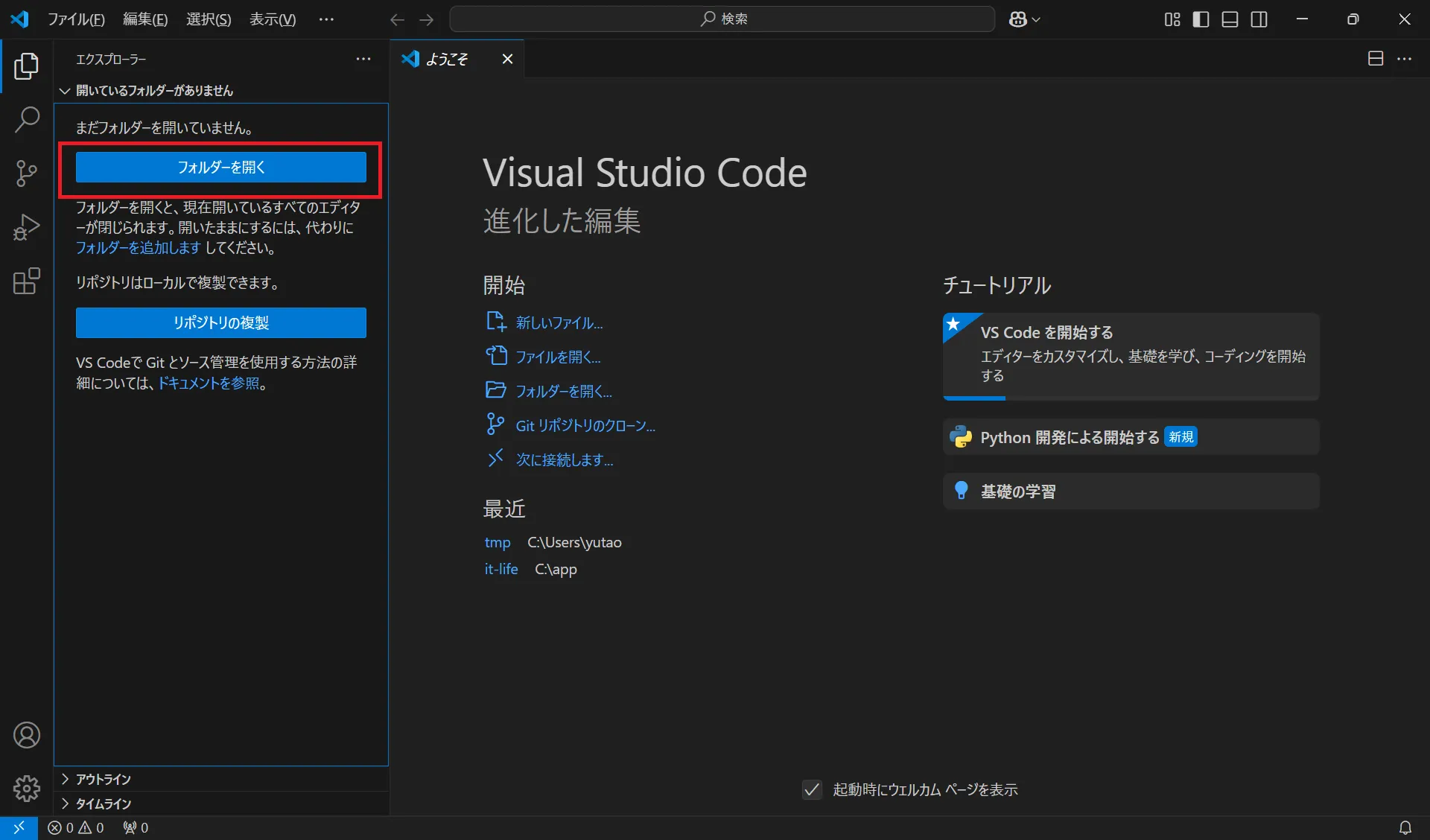
Task: Open editor More Actions ellipsis
Action: point(1405,58)
